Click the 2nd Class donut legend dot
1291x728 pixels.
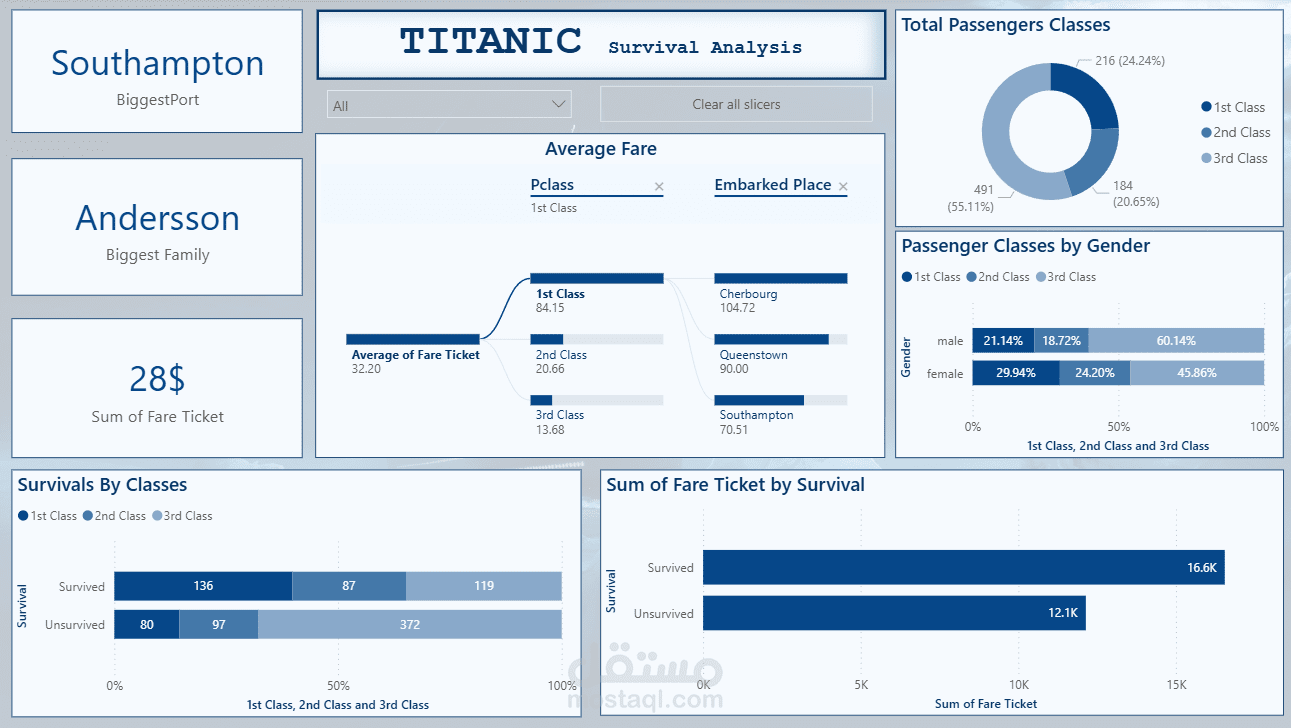click(x=1206, y=132)
